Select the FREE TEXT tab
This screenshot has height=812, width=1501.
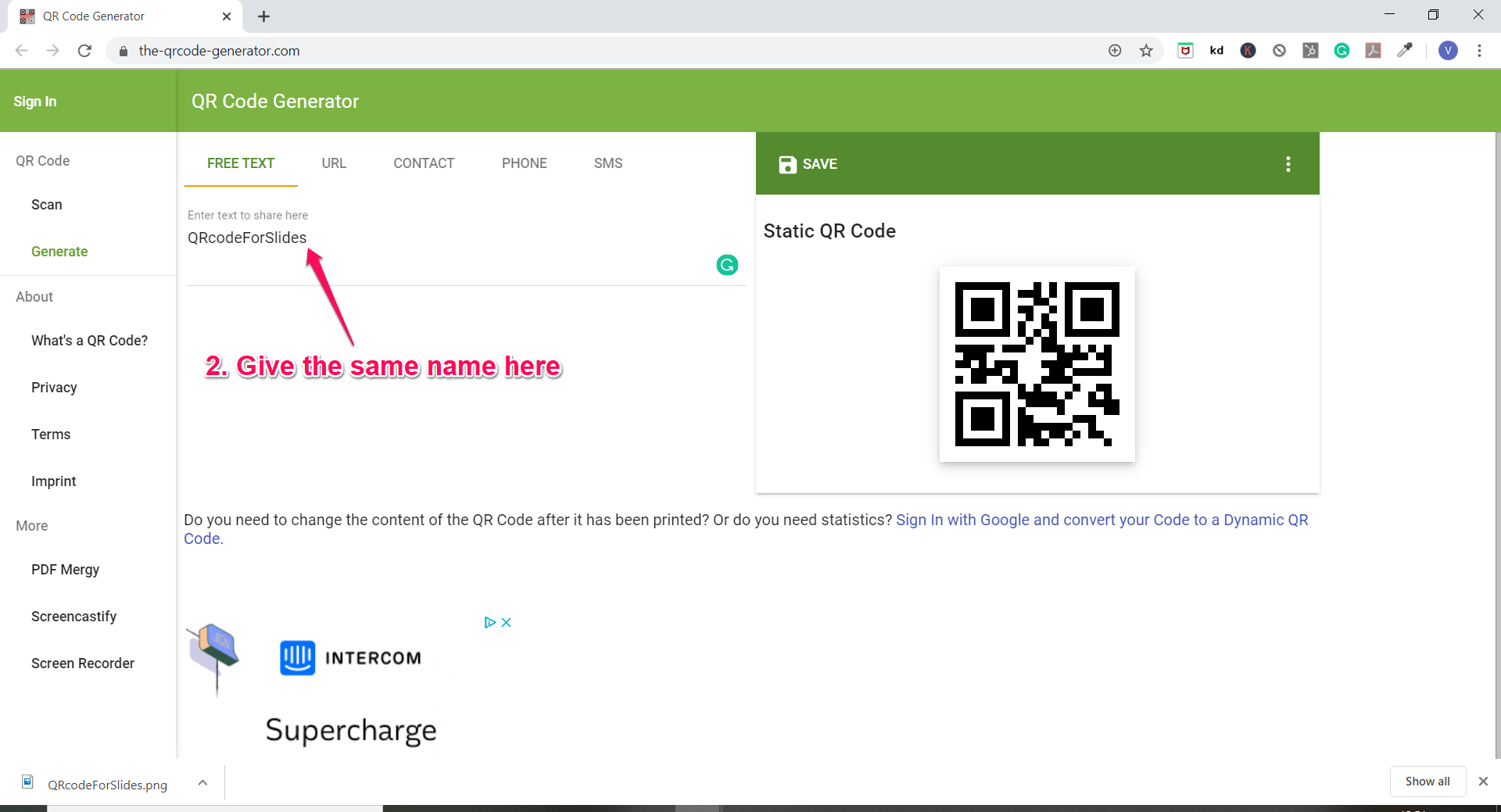click(x=241, y=163)
